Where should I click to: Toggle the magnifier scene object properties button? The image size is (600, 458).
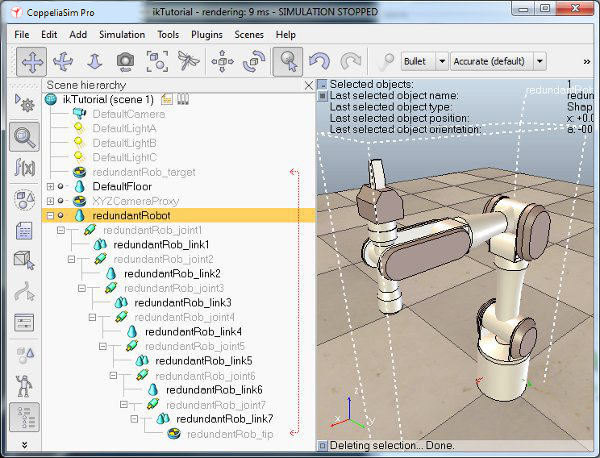point(25,136)
